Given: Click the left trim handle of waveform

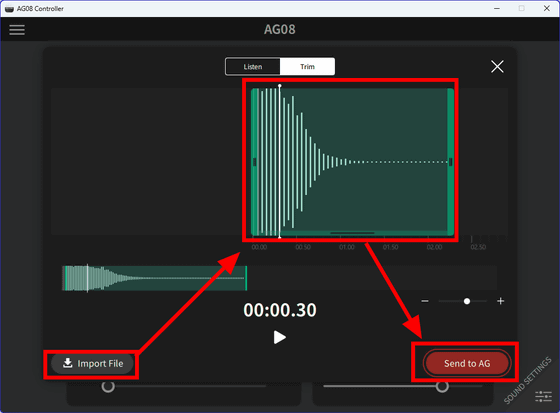Looking at the screenshot, I should click(255, 162).
